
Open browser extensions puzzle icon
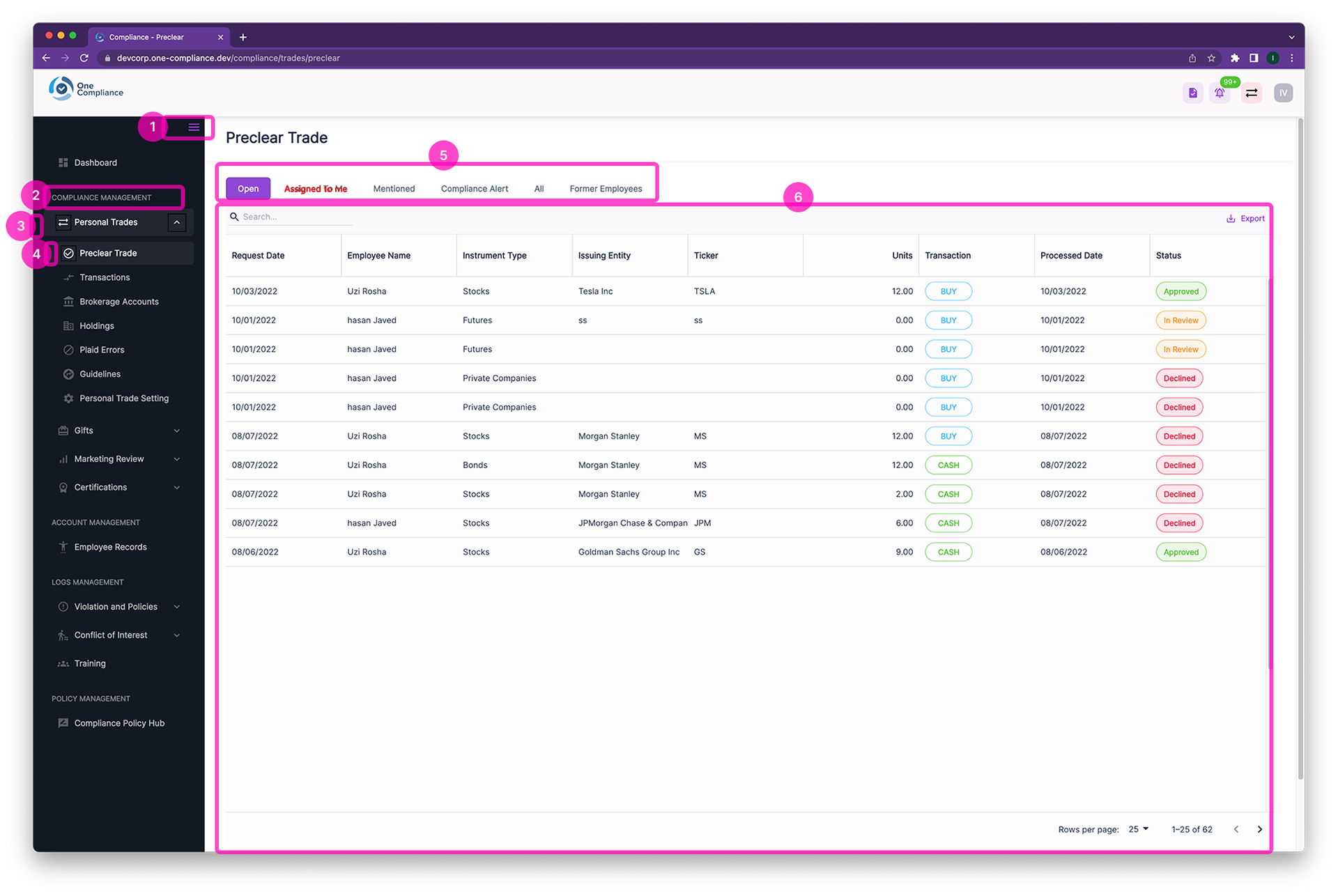pyautogui.click(x=1235, y=58)
